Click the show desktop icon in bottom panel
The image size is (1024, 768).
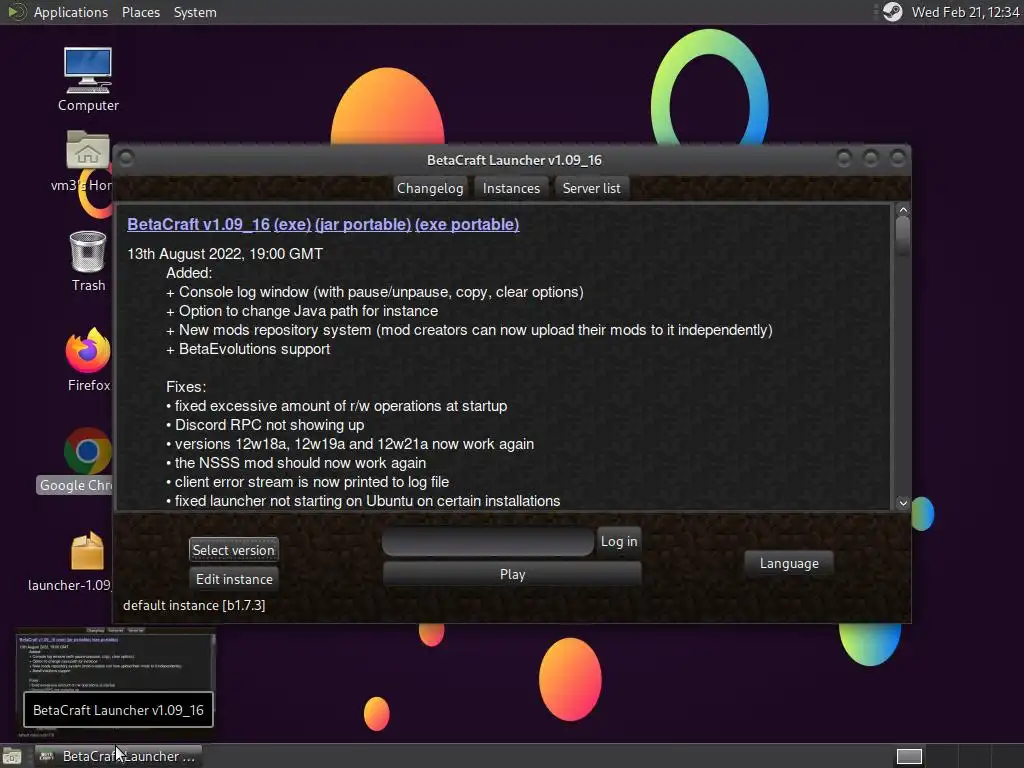point(12,756)
